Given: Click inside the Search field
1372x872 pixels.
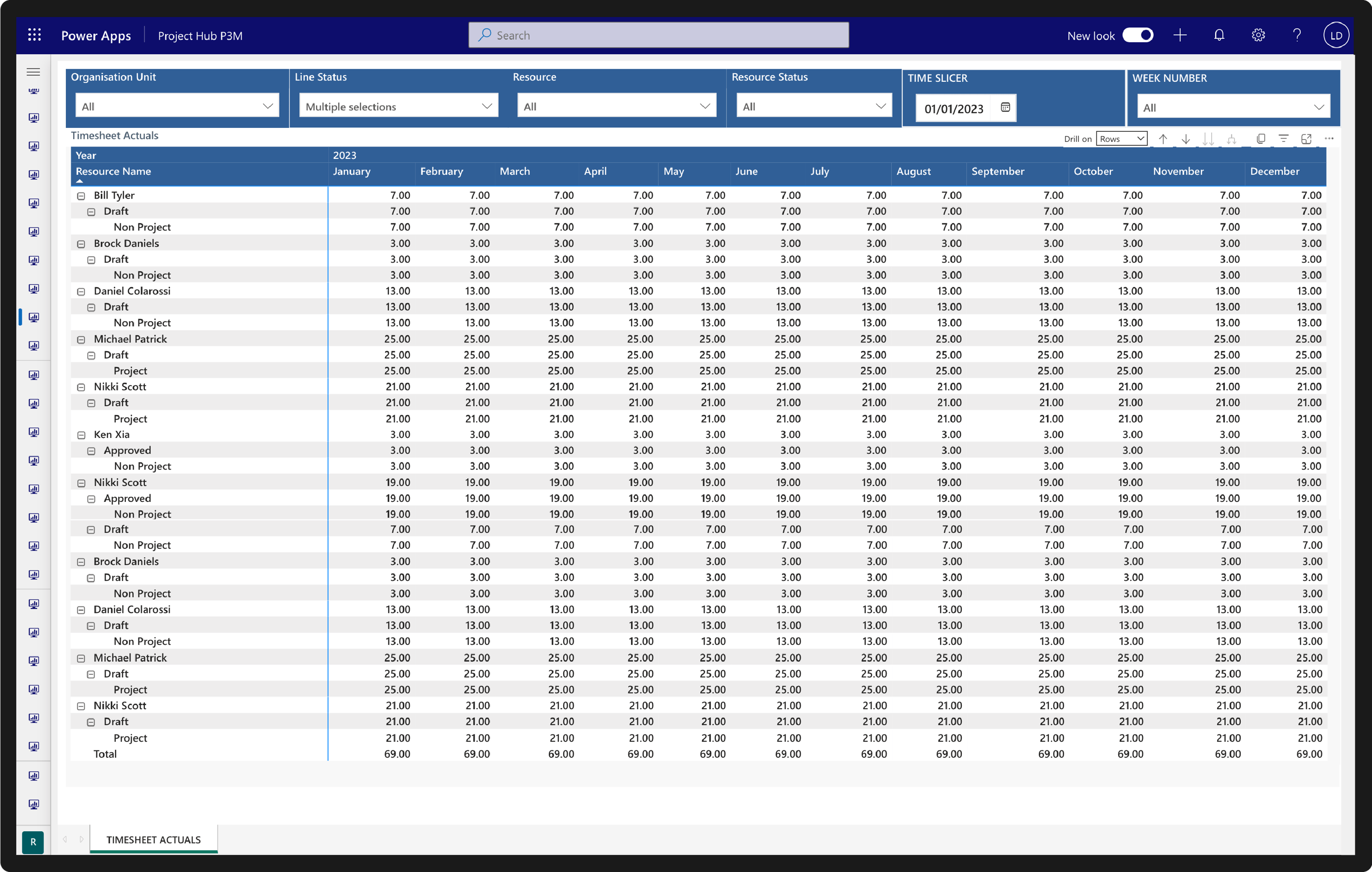Looking at the screenshot, I should [658, 35].
